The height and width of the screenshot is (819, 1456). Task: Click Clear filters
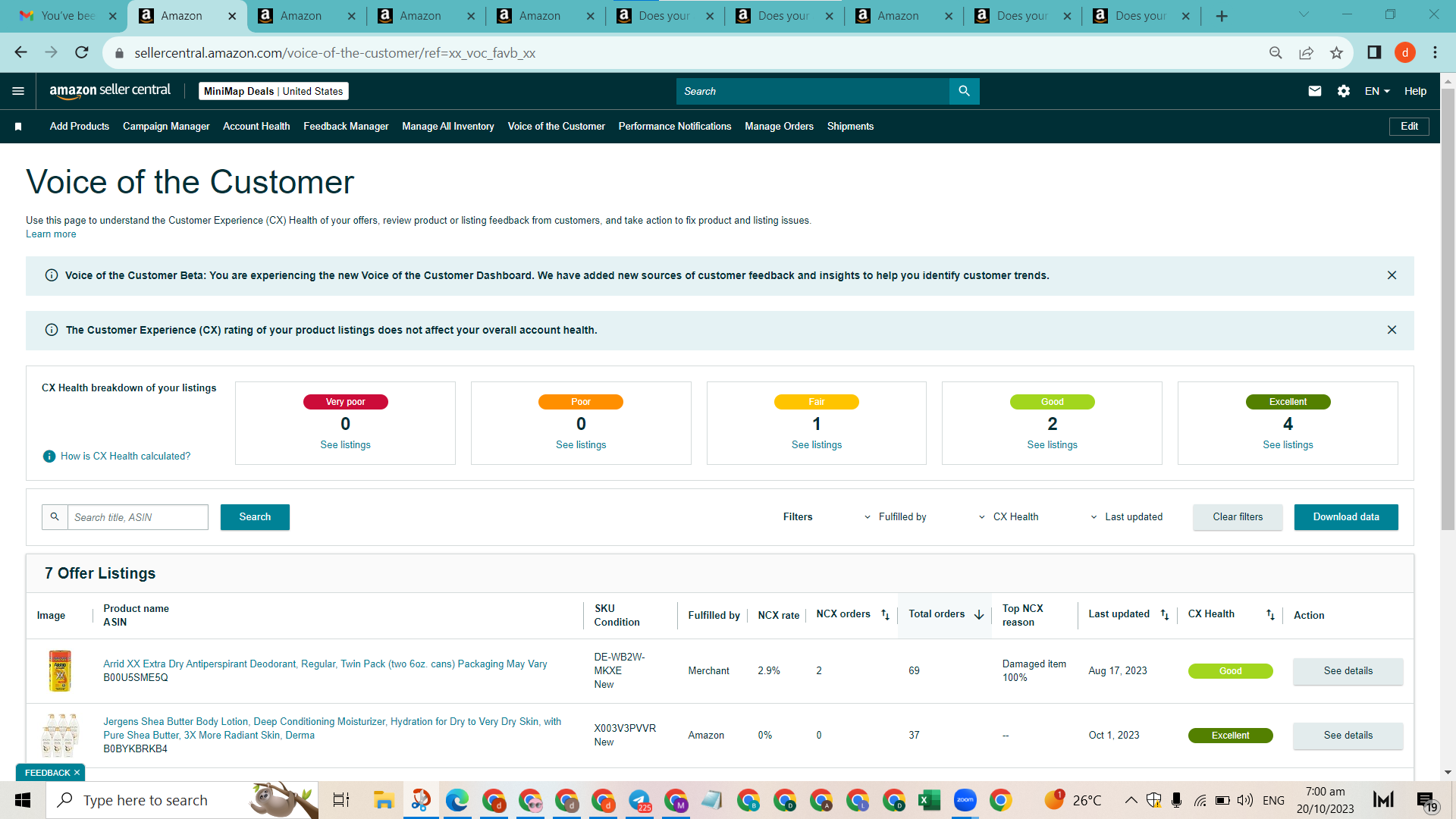(1238, 517)
